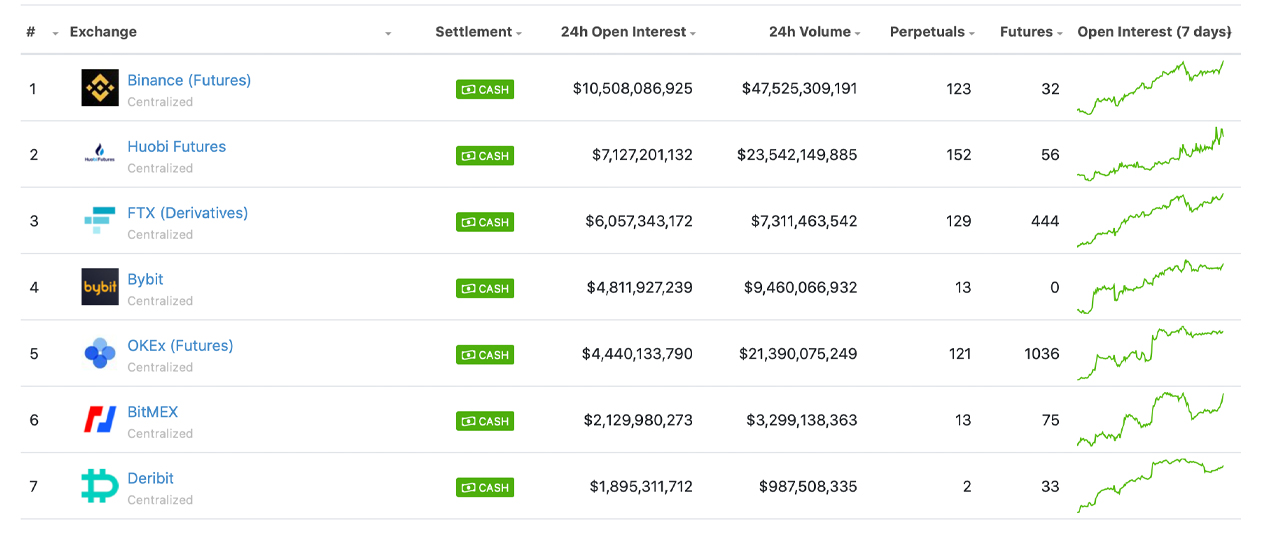Click open interest value $6,057,343,172
1280x540 pixels.
(639, 221)
